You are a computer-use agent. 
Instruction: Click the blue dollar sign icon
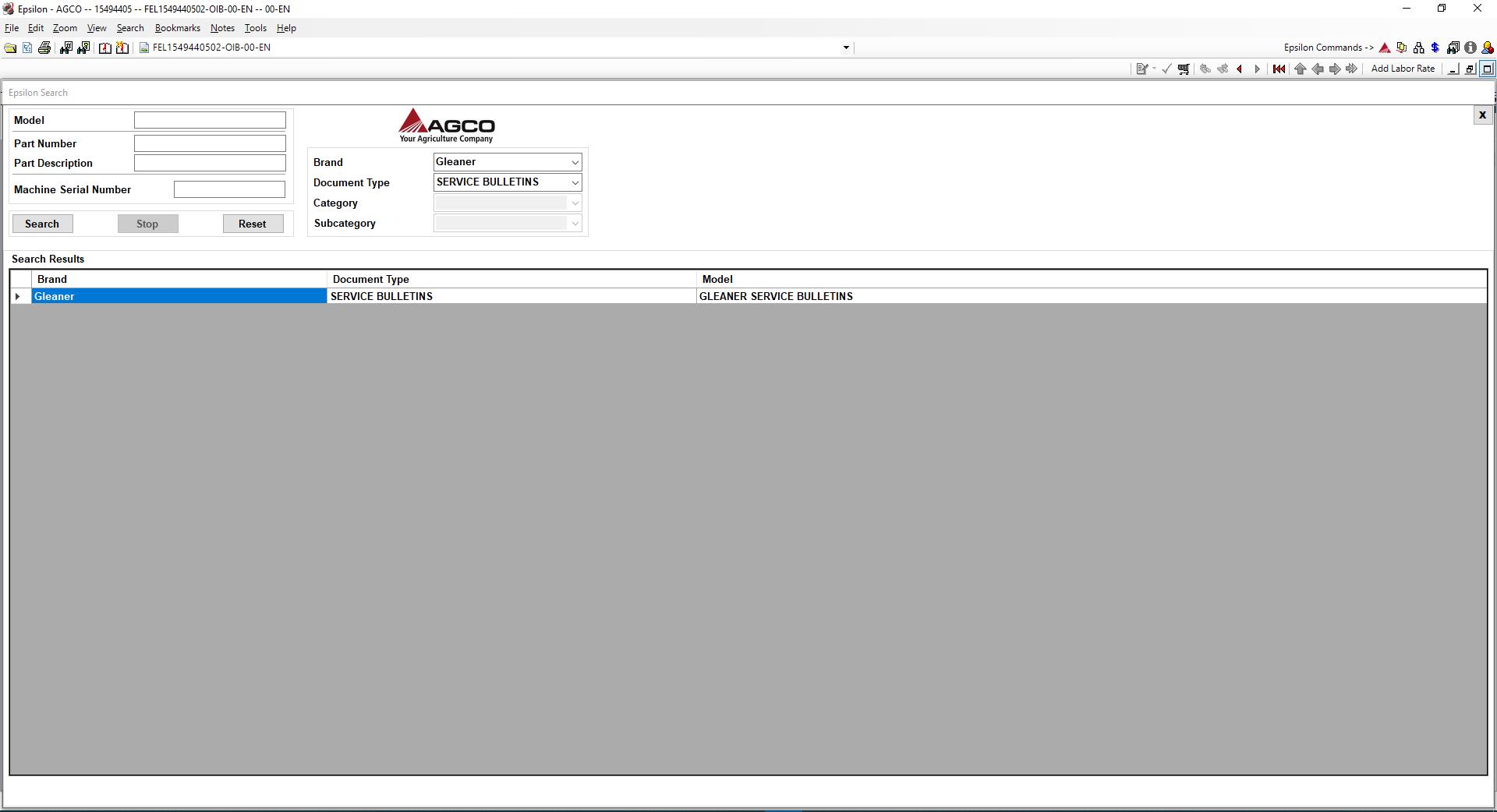pyautogui.click(x=1435, y=48)
